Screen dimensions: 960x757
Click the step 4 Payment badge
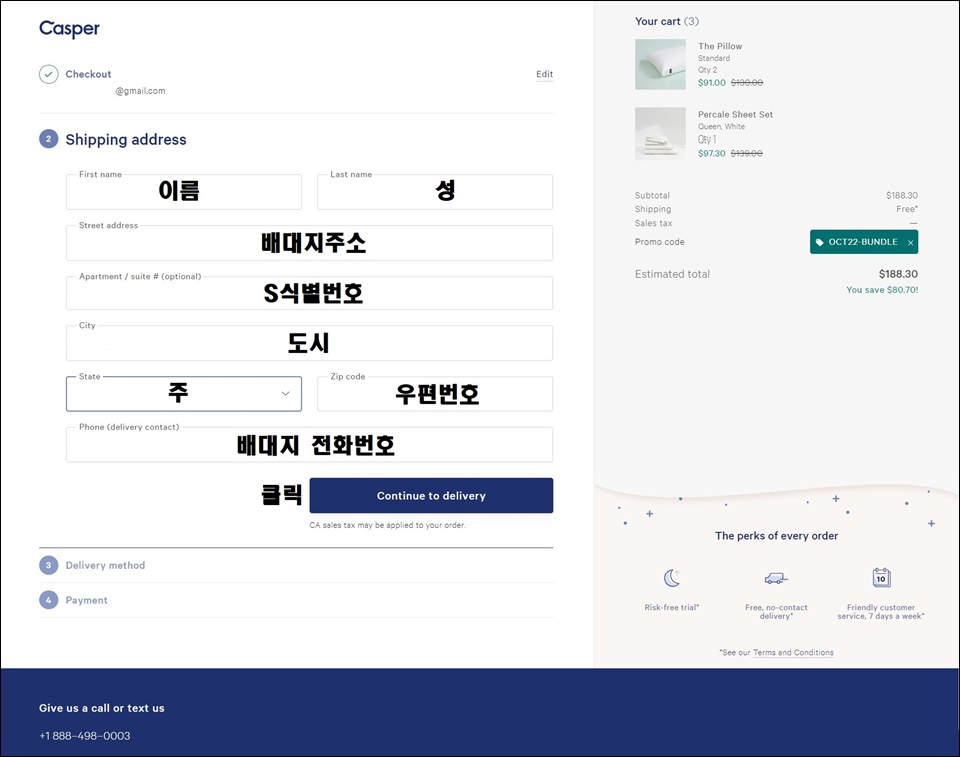tap(49, 600)
